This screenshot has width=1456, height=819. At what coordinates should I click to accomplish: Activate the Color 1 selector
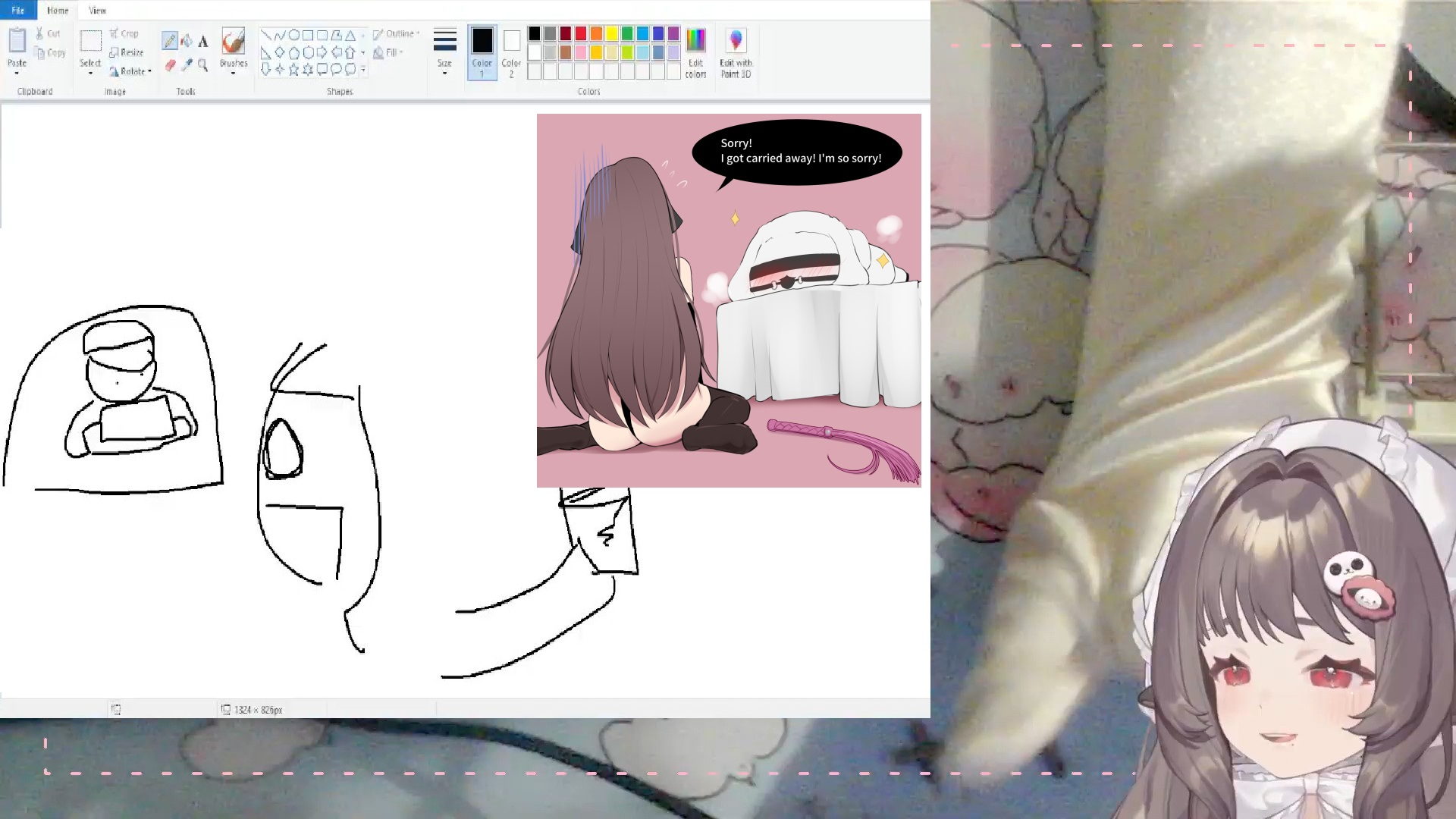(x=482, y=52)
